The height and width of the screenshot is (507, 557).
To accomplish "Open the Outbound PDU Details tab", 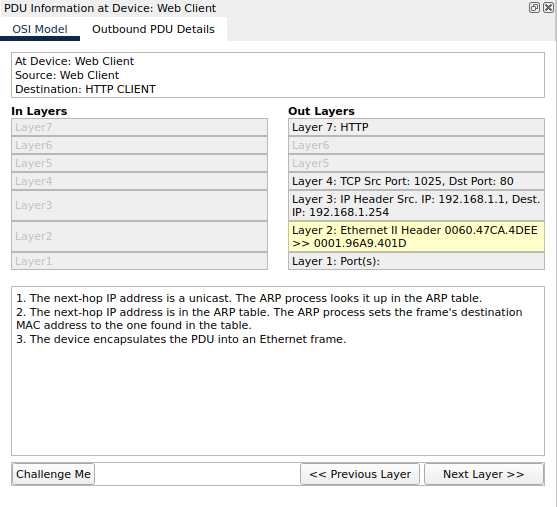I will click(x=153, y=29).
